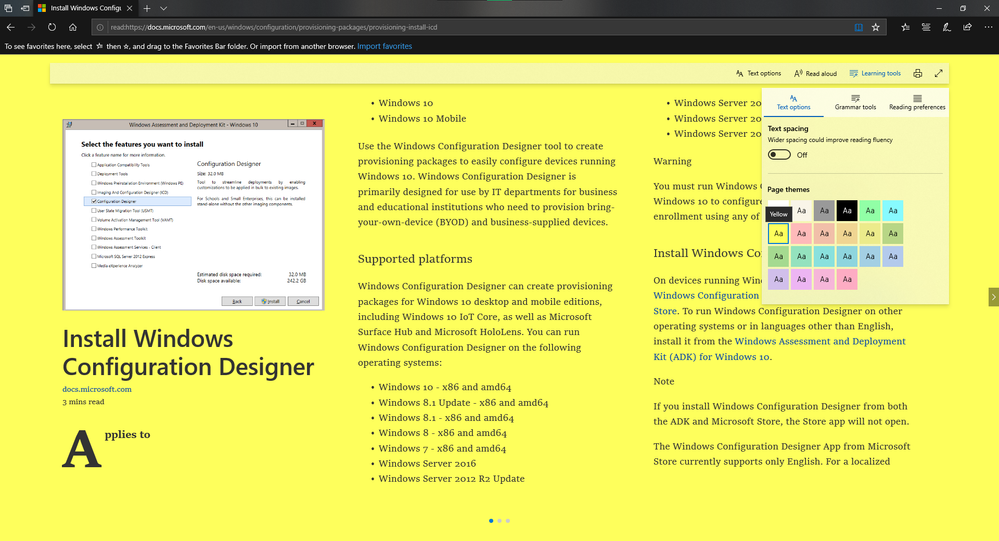Open the Windows Configuration Designer store link

(706, 303)
